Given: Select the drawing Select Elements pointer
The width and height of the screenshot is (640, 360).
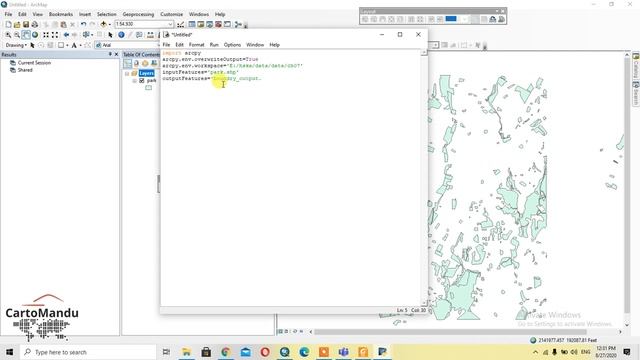Looking at the screenshot, I should [x=32, y=45].
